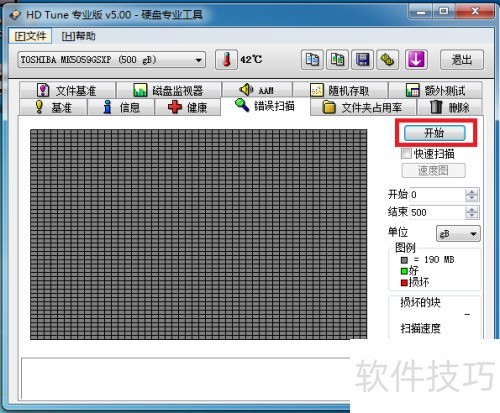Open the 单位 gB unit dropdown
Viewport: 500px width, 413px height.
458,234
